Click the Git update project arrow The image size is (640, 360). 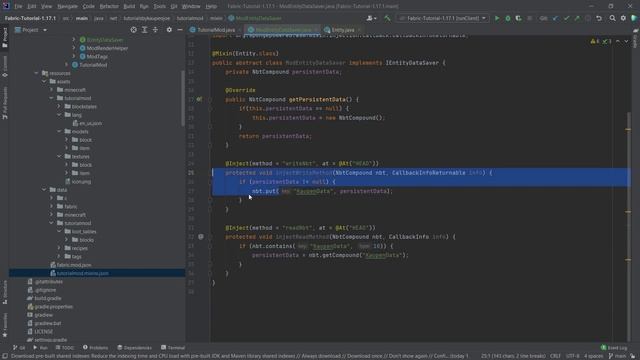pyautogui.click(x=555, y=18)
